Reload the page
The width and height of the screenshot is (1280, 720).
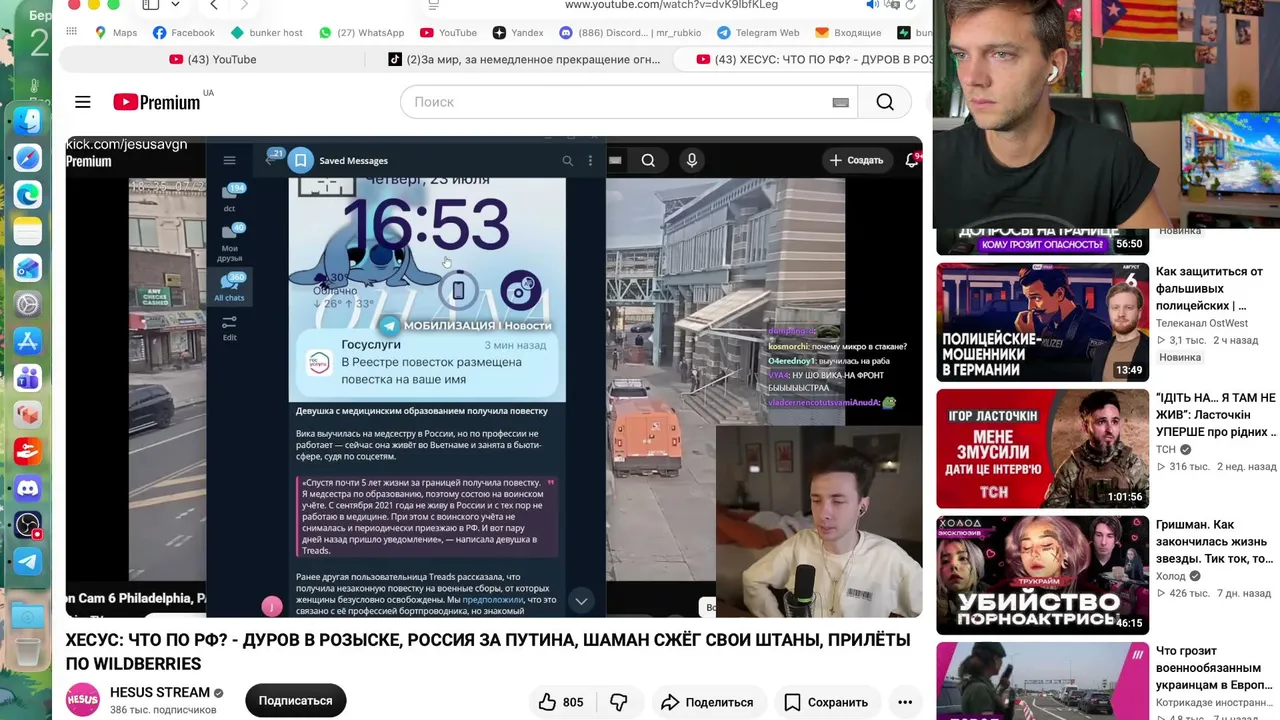click(x=910, y=5)
